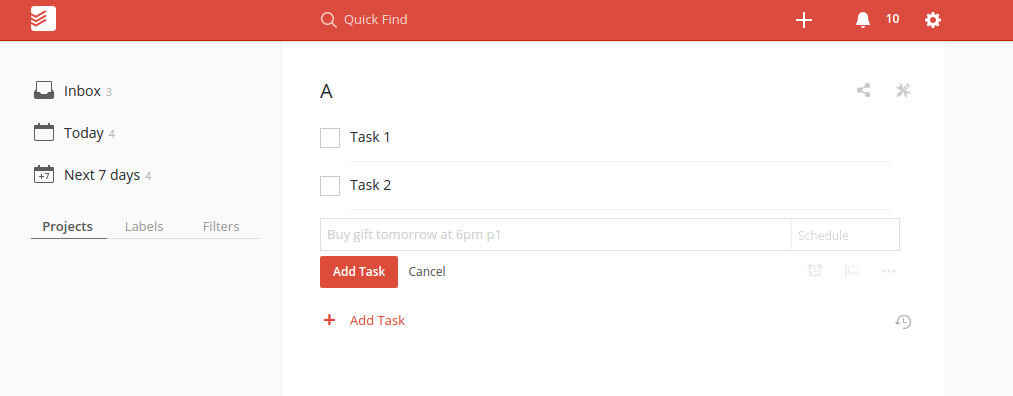The image size is (1013, 396).
Task: Open Quick Find search magnifier
Action: 329,20
